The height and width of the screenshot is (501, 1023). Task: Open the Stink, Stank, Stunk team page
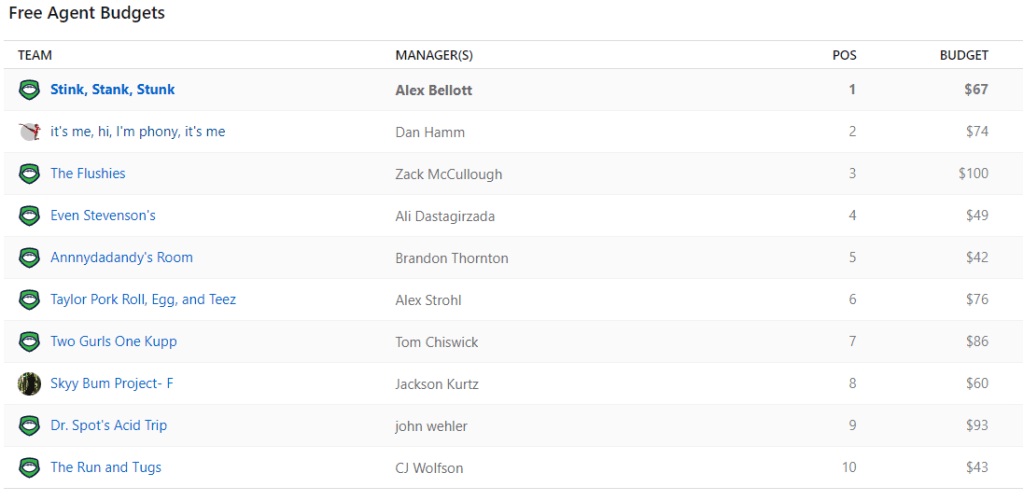(x=112, y=90)
